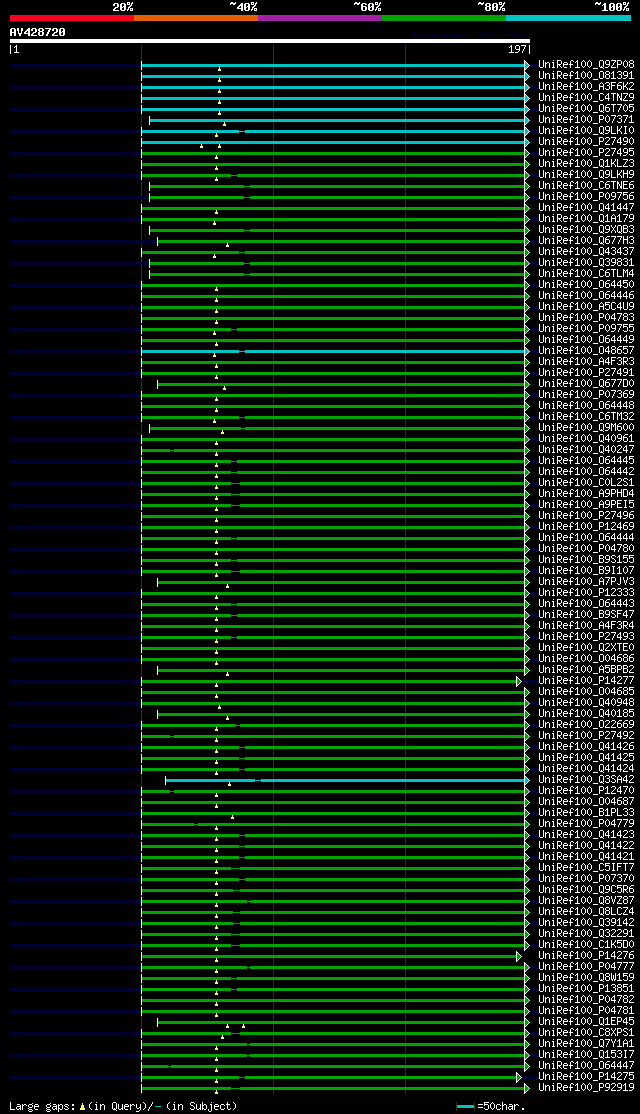Click the UniRef100_Q8VZ87 label

coord(586,901)
